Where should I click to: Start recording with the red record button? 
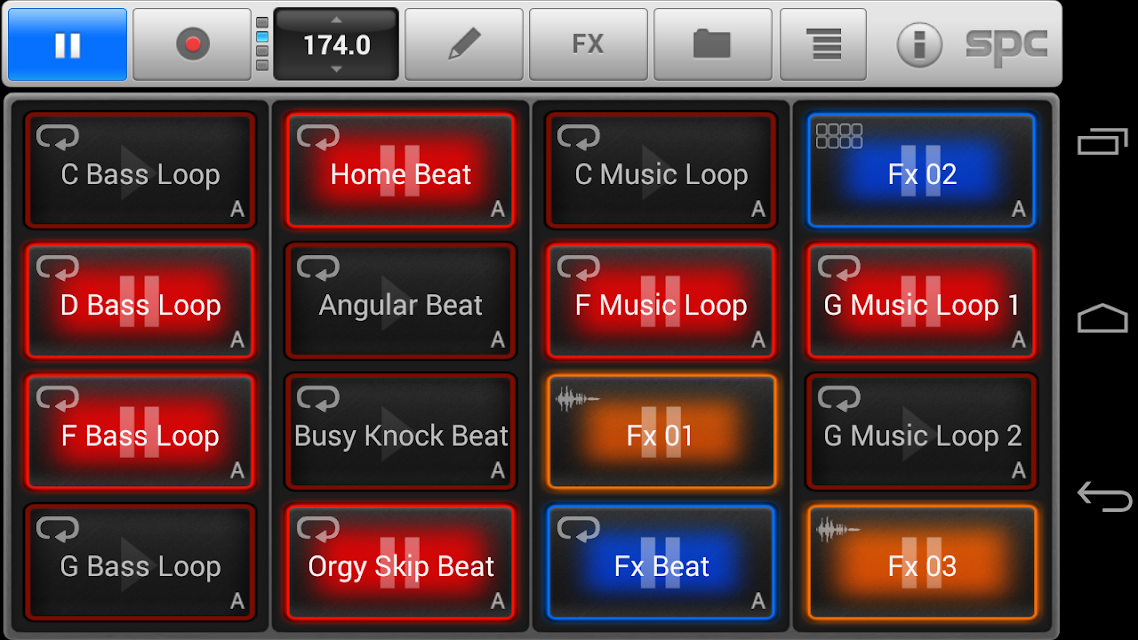click(192, 44)
